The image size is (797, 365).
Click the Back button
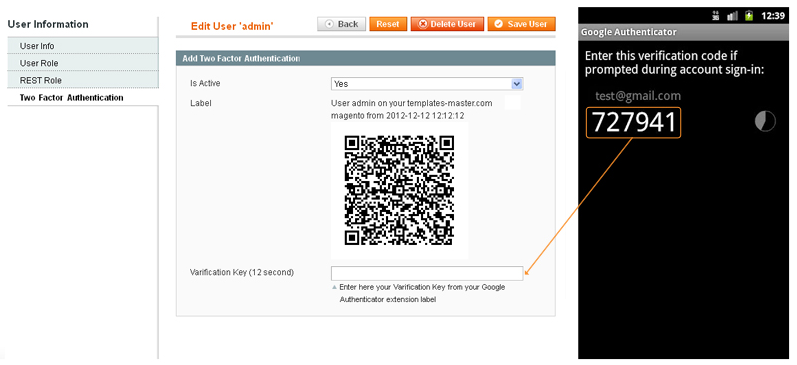[x=342, y=24]
